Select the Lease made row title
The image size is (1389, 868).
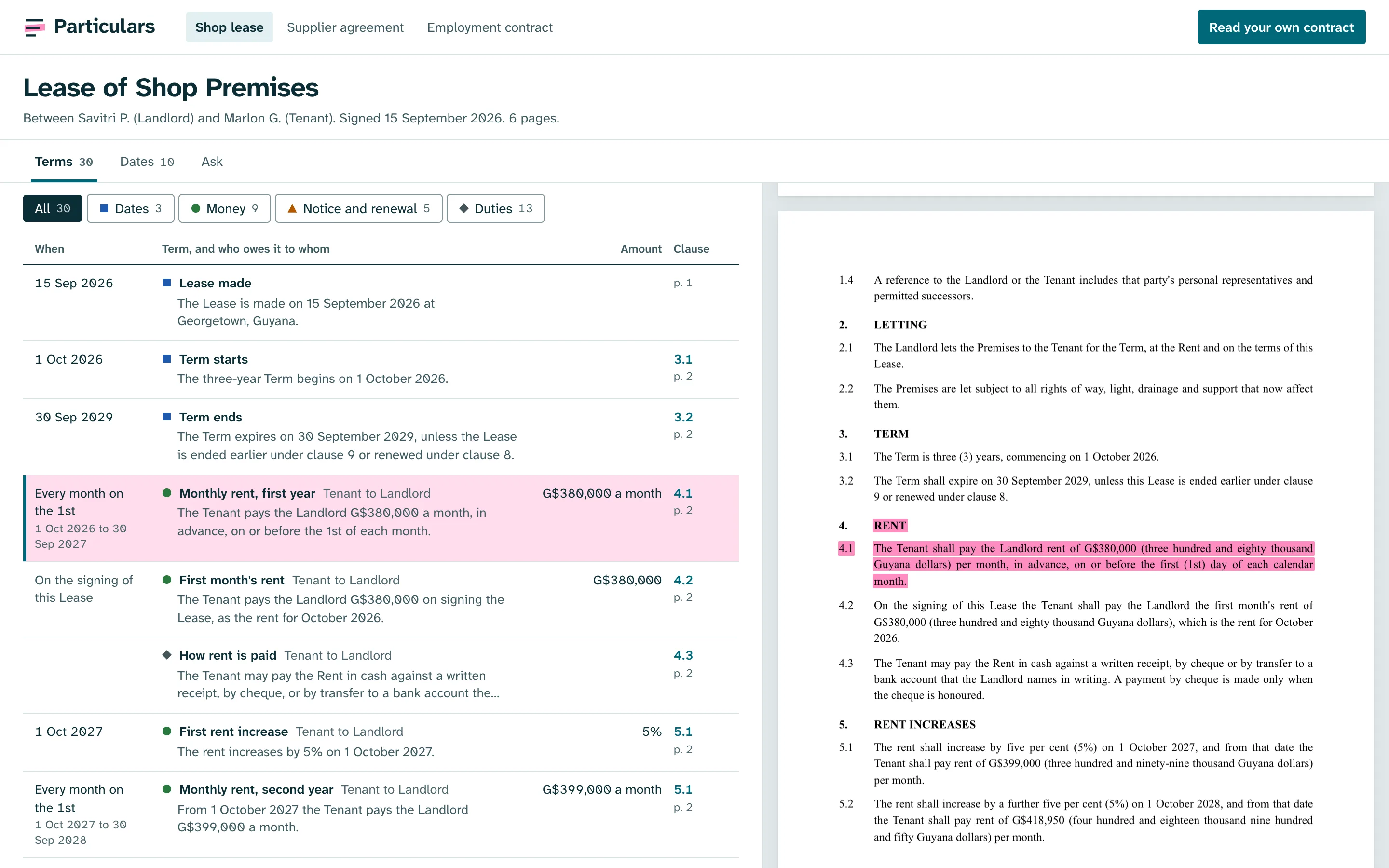point(215,283)
